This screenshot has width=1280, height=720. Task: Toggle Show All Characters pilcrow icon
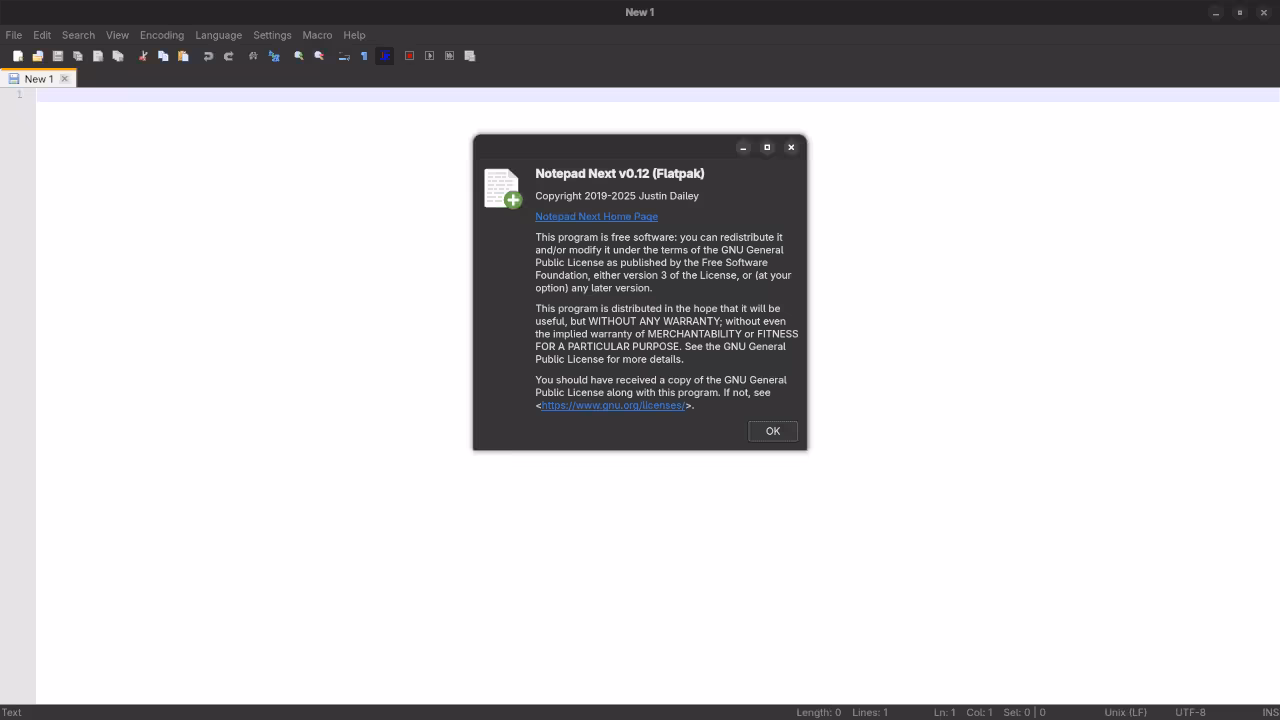364,56
